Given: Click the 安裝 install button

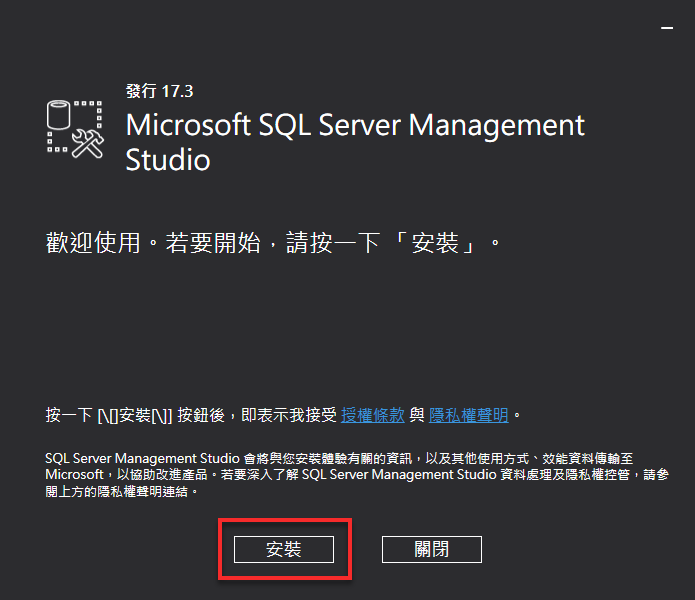Looking at the screenshot, I should [x=284, y=549].
